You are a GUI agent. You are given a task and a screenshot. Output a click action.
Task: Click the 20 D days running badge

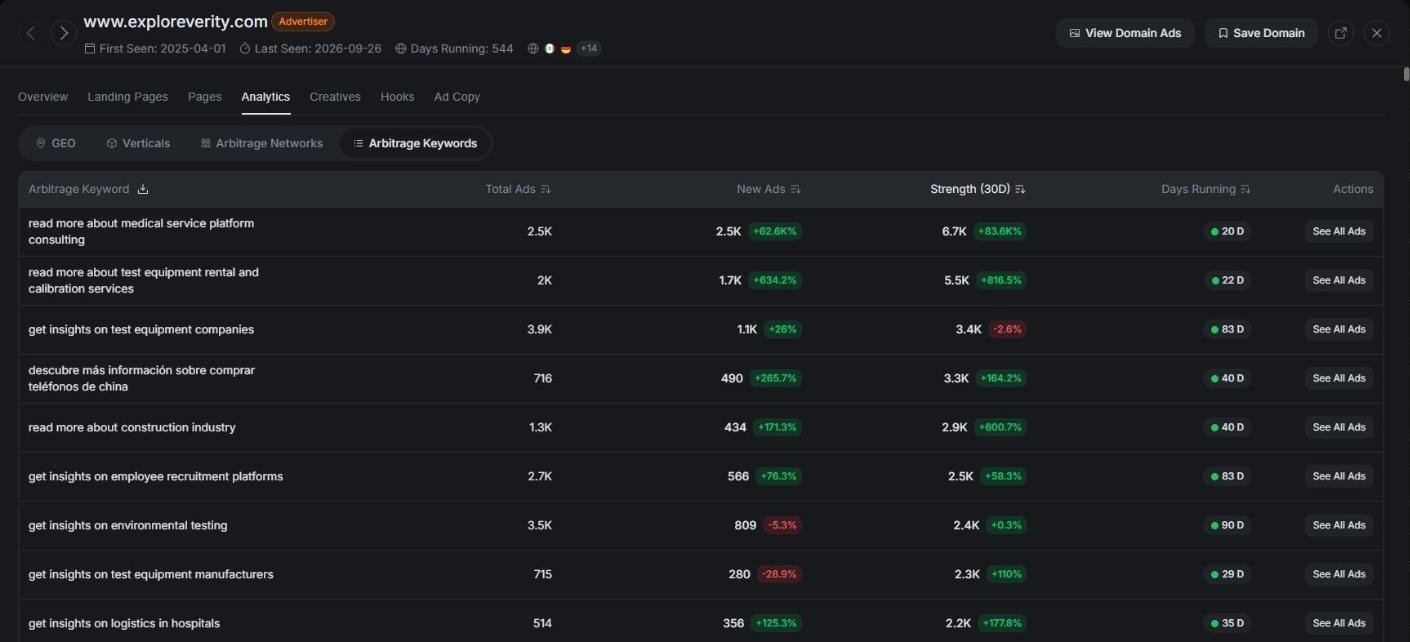point(1227,231)
